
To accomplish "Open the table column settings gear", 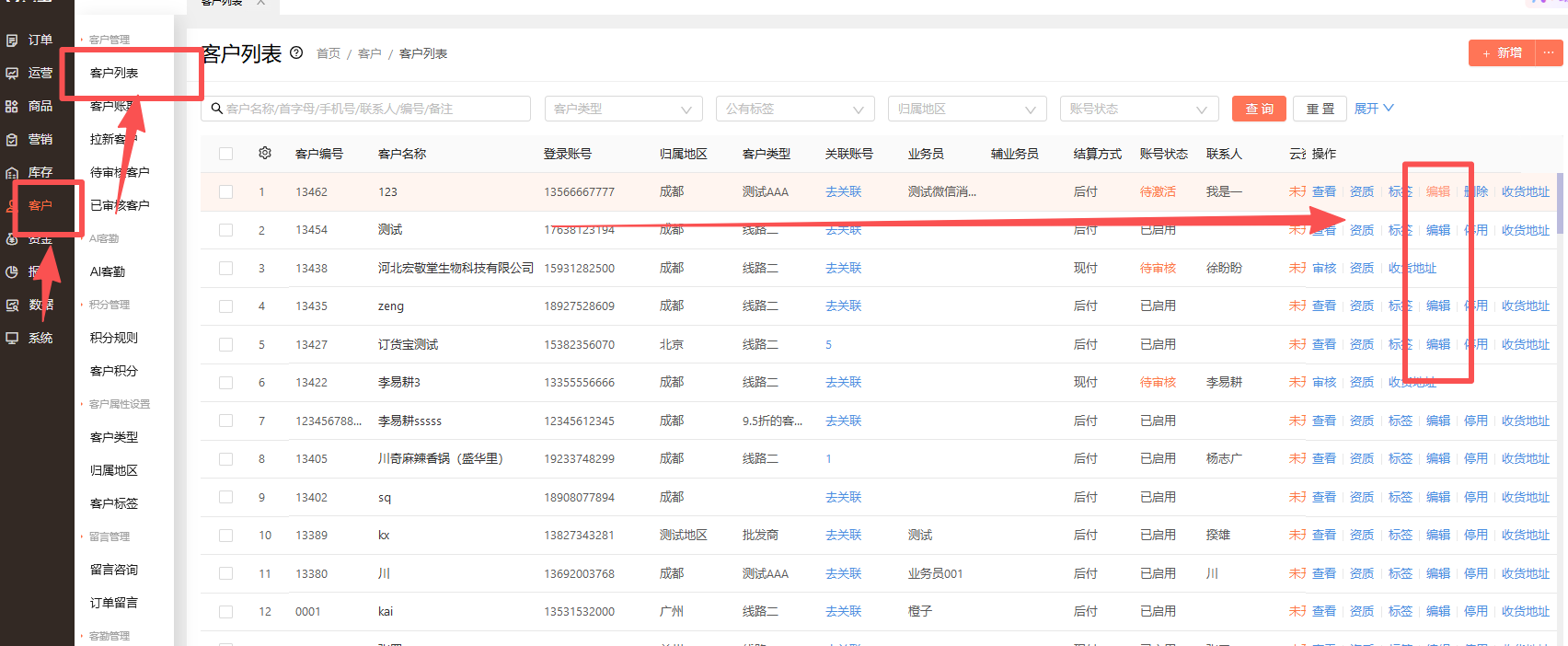I will pos(265,153).
